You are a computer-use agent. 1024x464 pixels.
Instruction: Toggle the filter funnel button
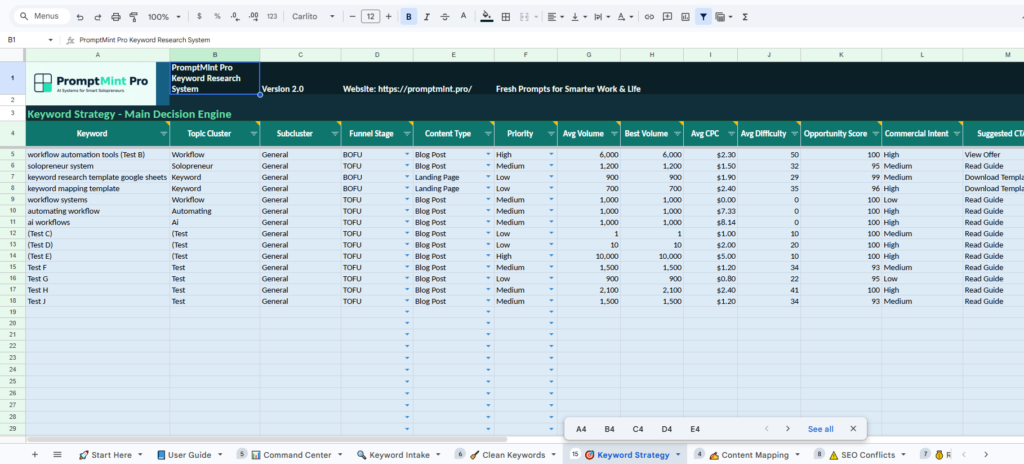tap(703, 16)
